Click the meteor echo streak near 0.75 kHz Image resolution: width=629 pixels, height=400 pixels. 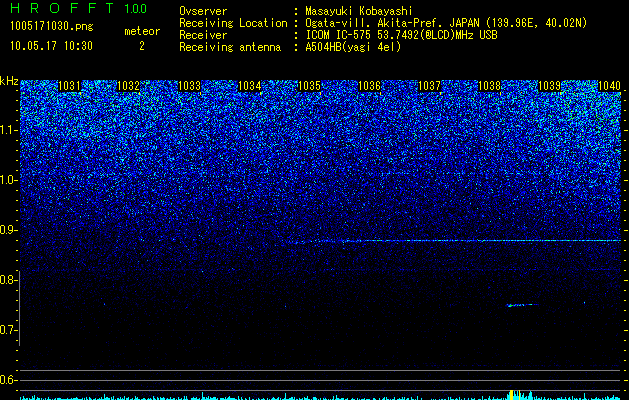(x=522, y=305)
